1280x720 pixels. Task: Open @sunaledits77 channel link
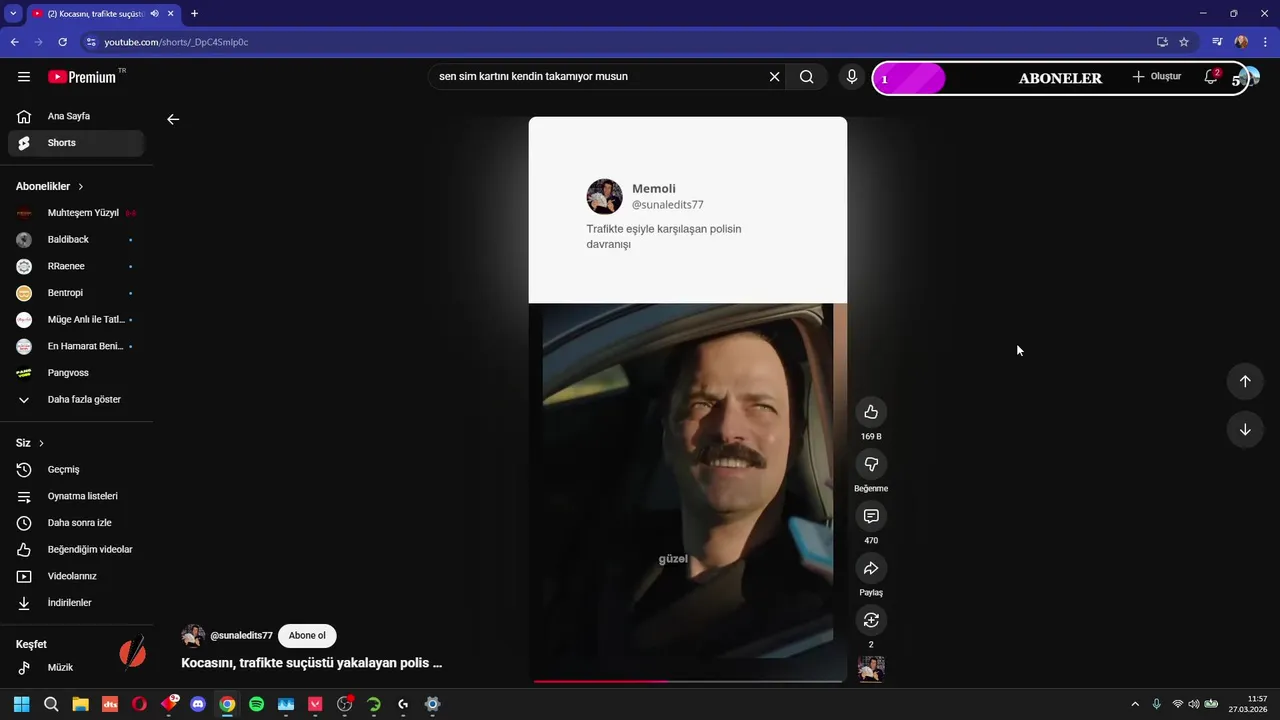tap(241, 636)
